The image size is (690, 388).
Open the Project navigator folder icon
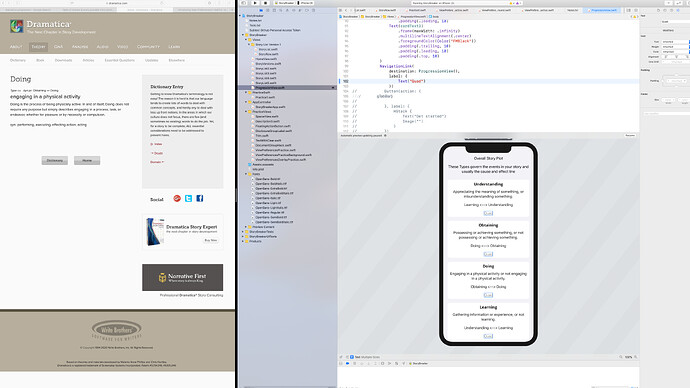[x=261, y=10]
